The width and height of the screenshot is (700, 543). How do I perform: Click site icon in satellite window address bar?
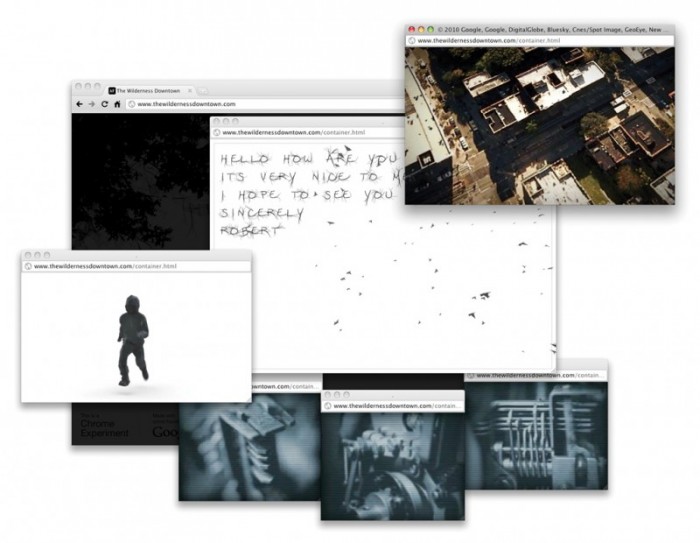click(412, 41)
